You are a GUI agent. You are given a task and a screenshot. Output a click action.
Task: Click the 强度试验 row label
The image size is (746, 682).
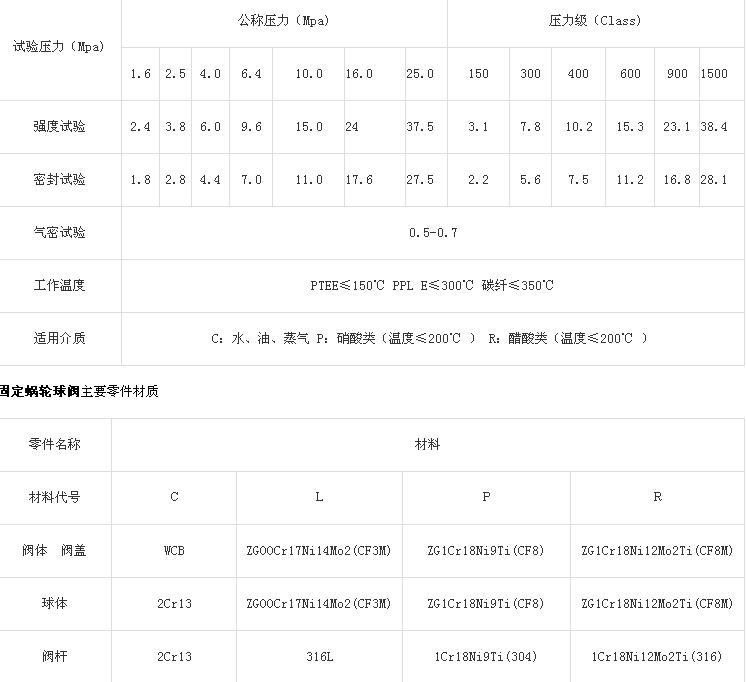coord(59,127)
